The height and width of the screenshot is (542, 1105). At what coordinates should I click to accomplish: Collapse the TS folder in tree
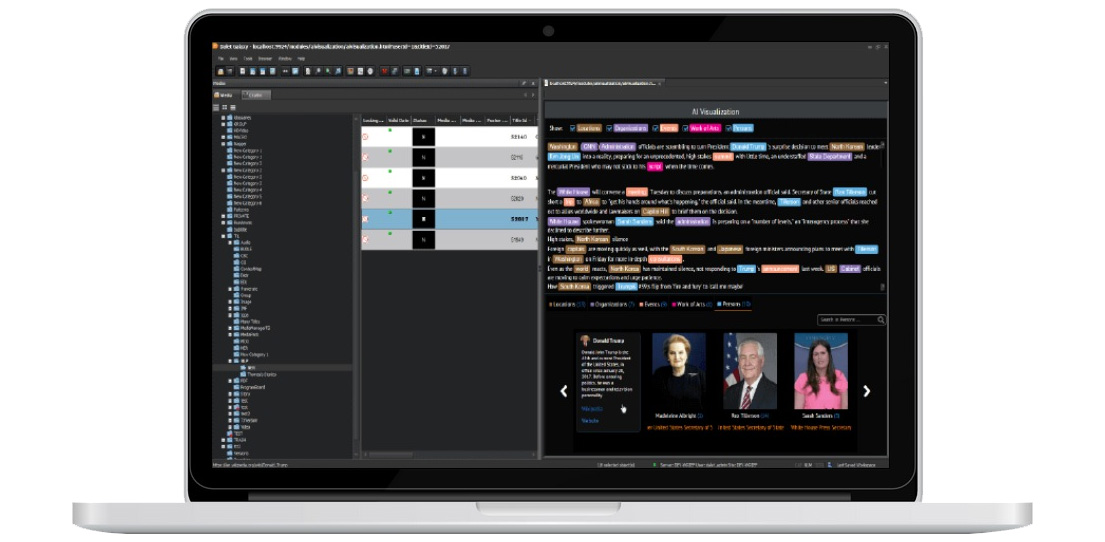[x=223, y=235]
